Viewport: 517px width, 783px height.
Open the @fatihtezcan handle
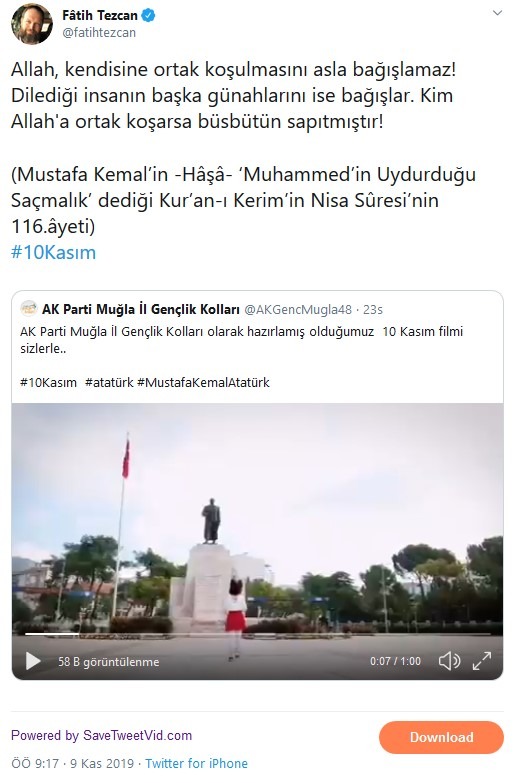(99, 32)
